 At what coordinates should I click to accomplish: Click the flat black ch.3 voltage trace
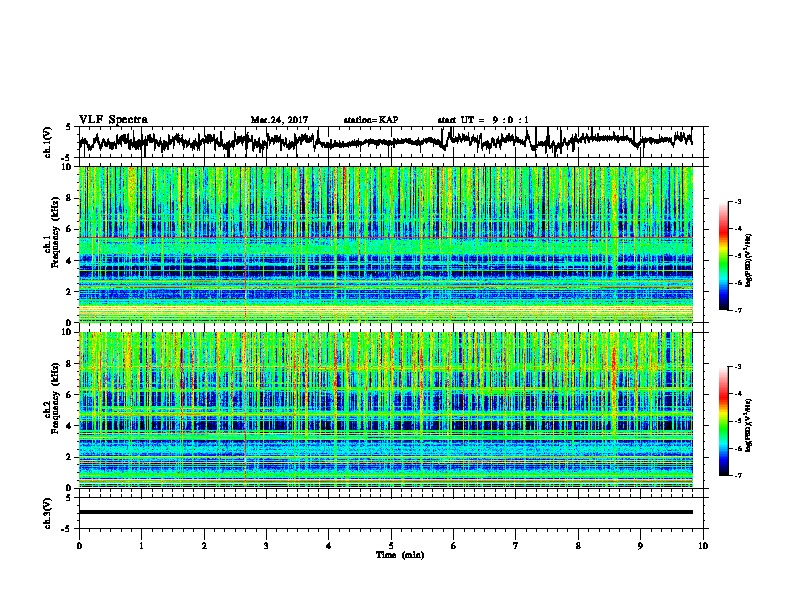(386, 512)
